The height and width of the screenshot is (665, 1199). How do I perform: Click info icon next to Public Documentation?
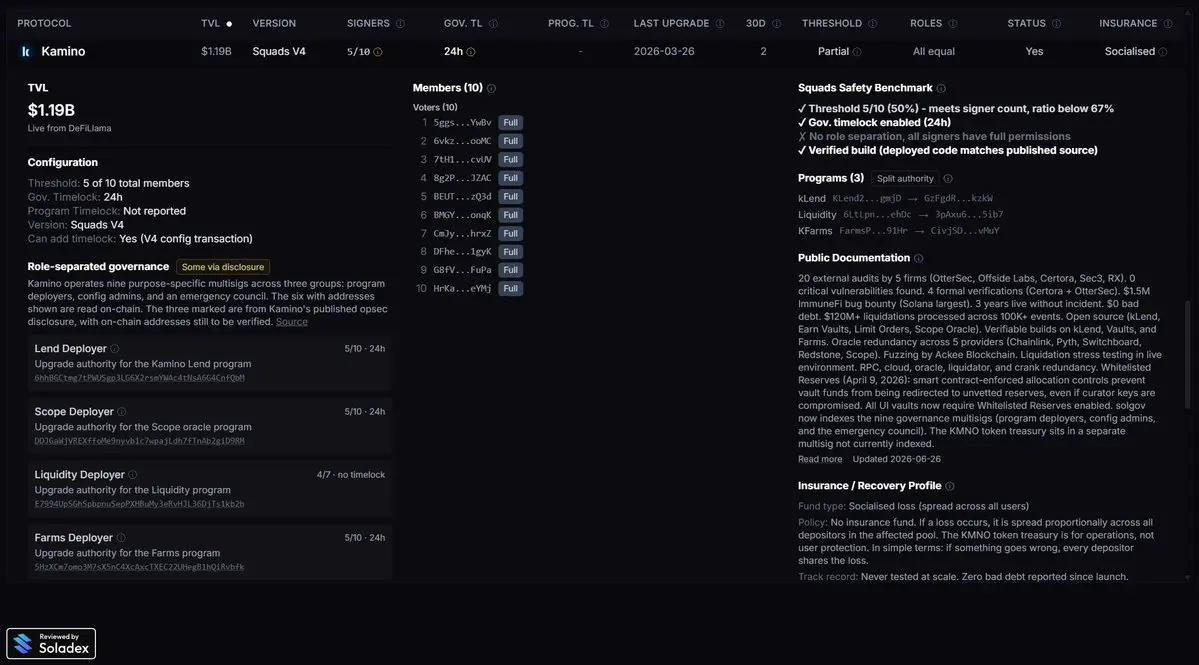(x=918, y=258)
